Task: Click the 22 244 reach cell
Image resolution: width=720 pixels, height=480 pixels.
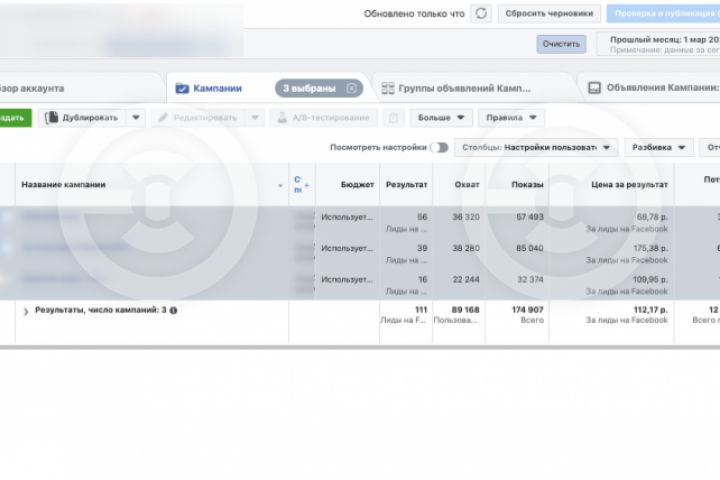Action: (x=466, y=279)
